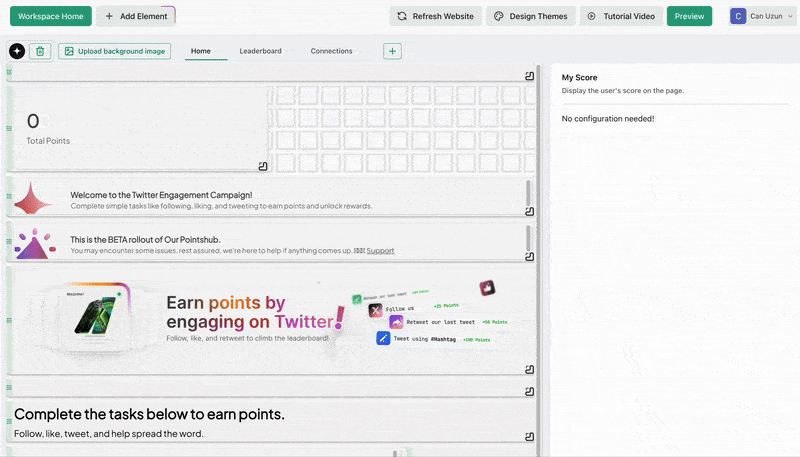Click the black sparkle circle icon
Screen dimensions: 800x457
point(17,51)
